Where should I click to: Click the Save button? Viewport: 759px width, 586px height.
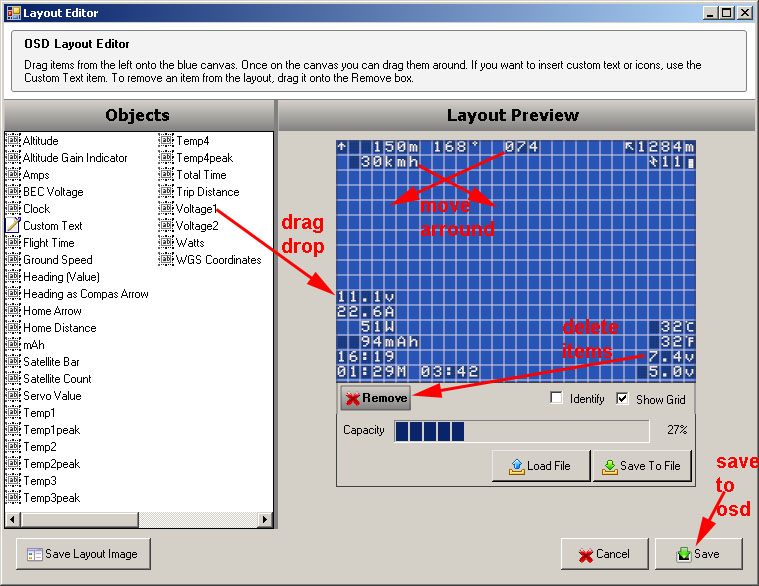coord(698,554)
